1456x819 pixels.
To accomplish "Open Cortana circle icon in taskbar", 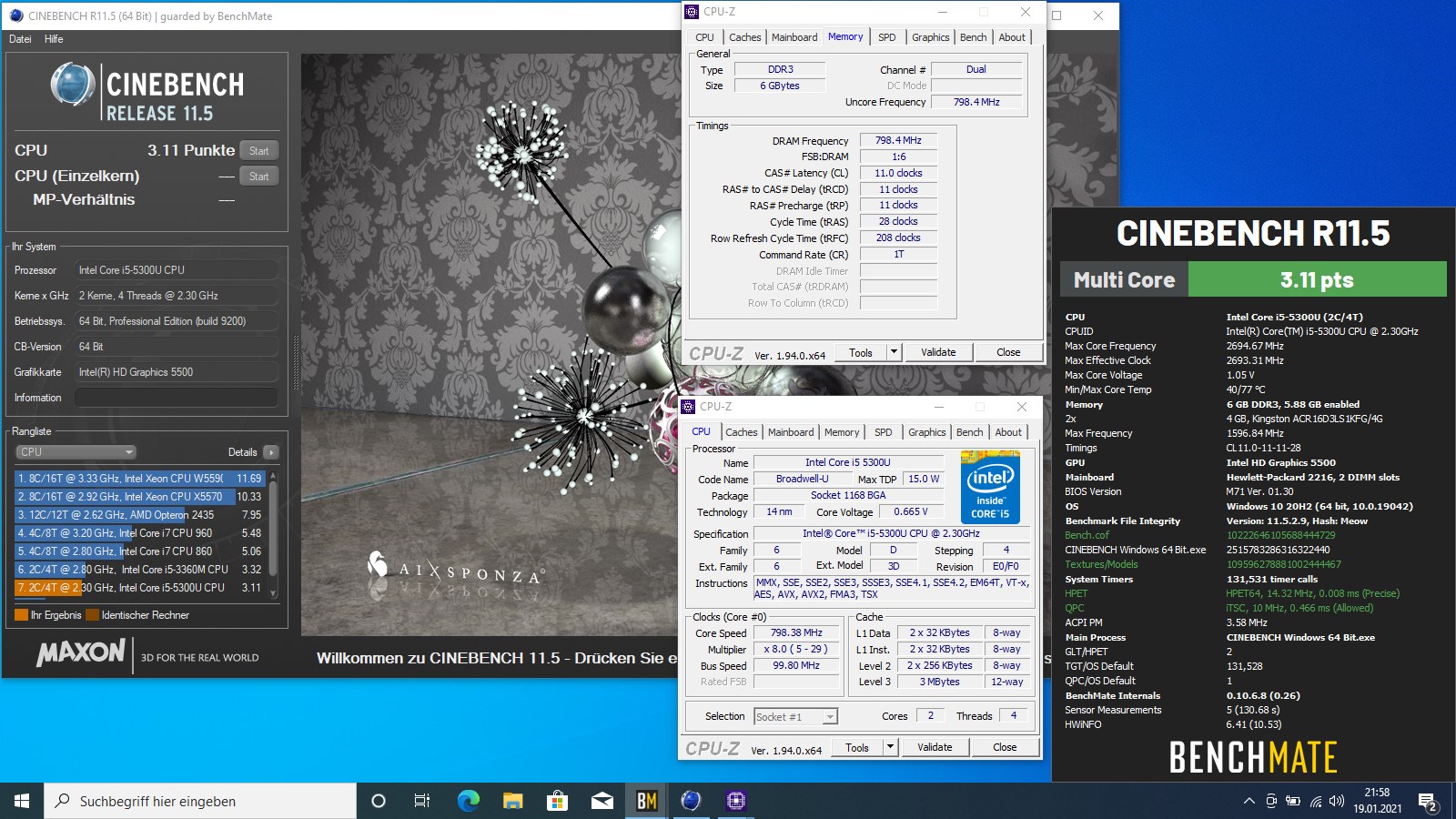I will (379, 801).
